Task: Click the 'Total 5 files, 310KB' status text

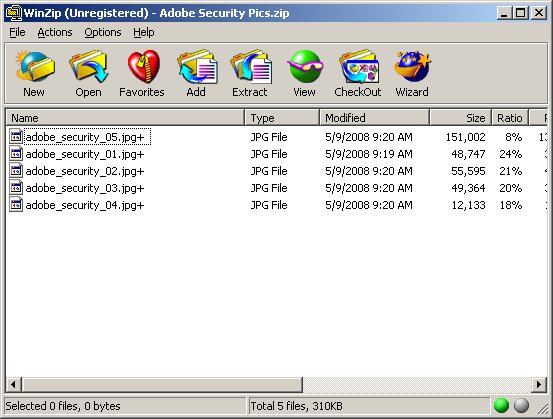Action: pos(296,406)
